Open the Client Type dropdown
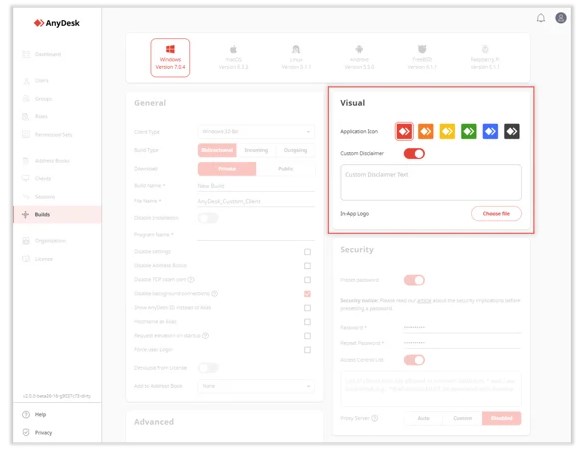 point(256,132)
